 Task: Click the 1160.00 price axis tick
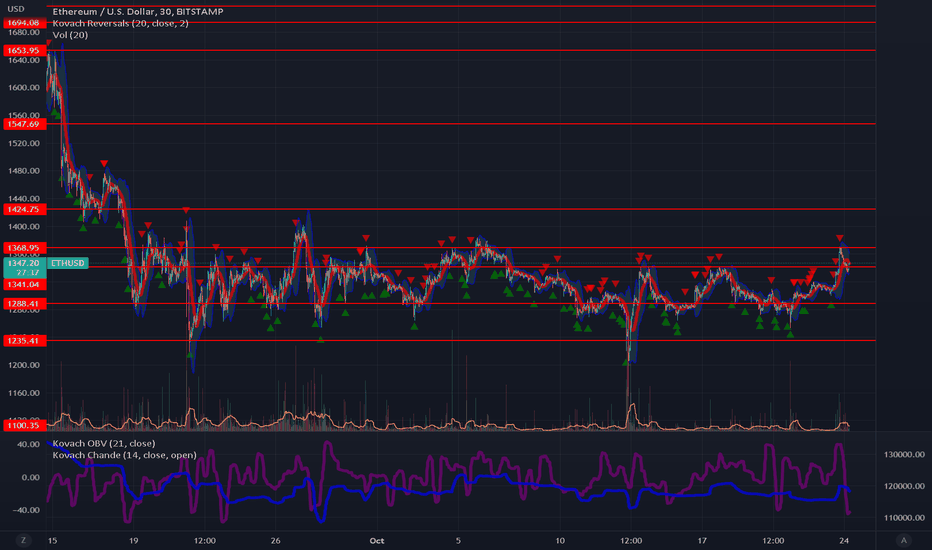(24, 393)
